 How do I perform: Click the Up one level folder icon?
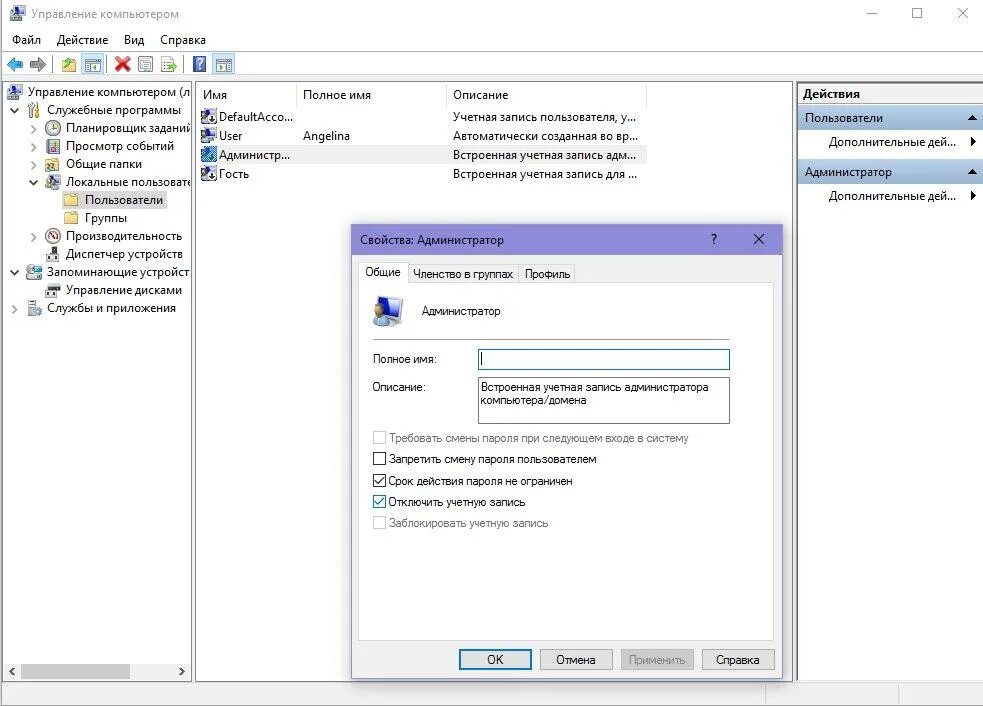pyautogui.click(x=68, y=64)
